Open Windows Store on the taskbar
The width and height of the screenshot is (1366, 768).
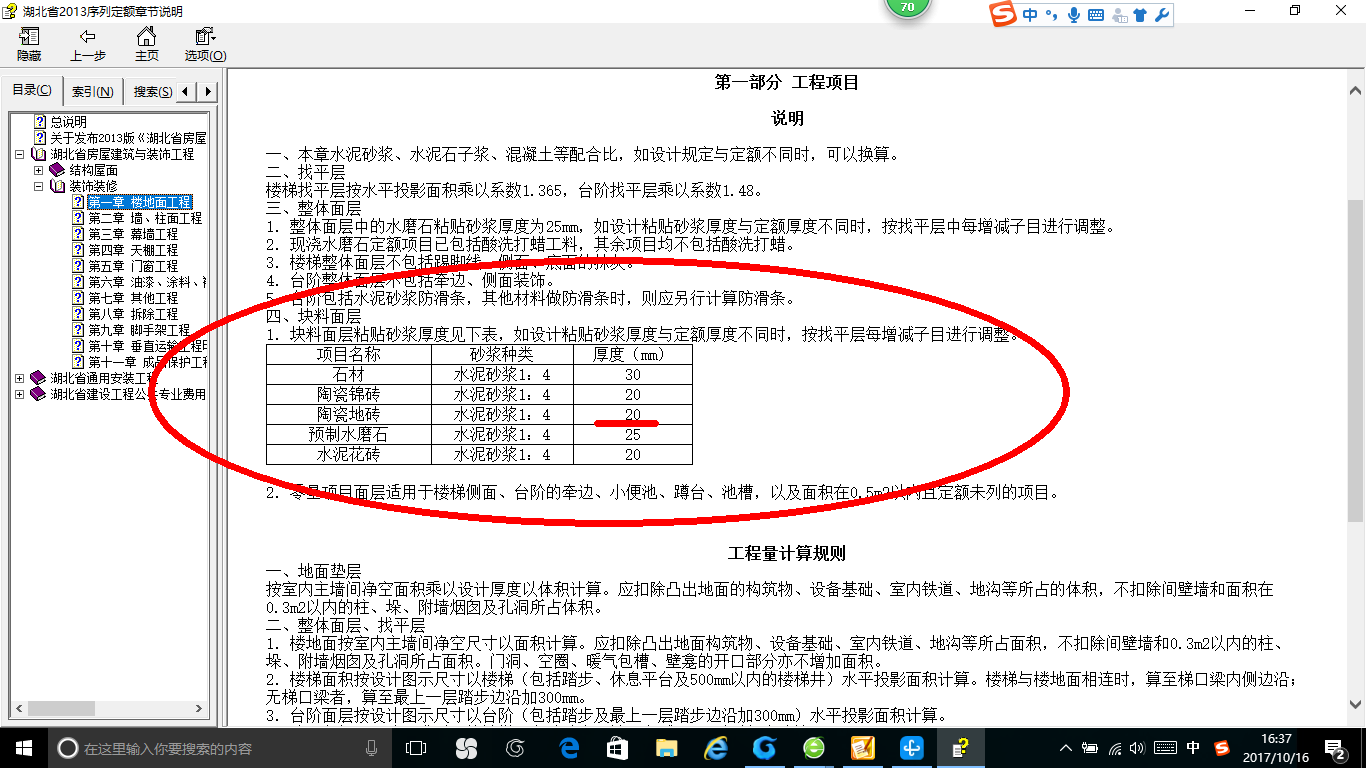click(x=618, y=747)
